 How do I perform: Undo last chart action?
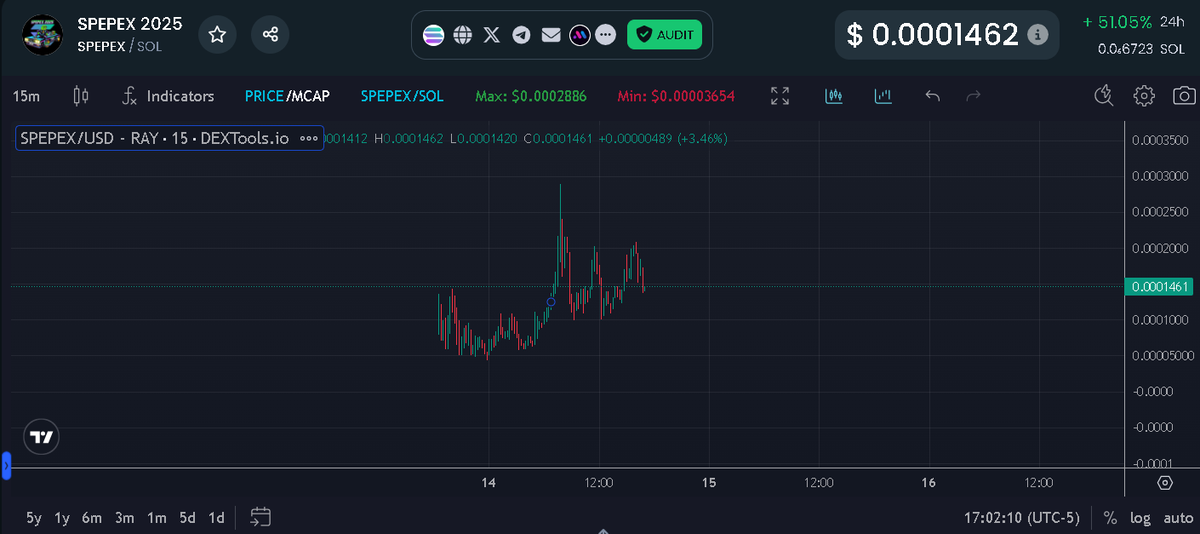pyautogui.click(x=933, y=96)
